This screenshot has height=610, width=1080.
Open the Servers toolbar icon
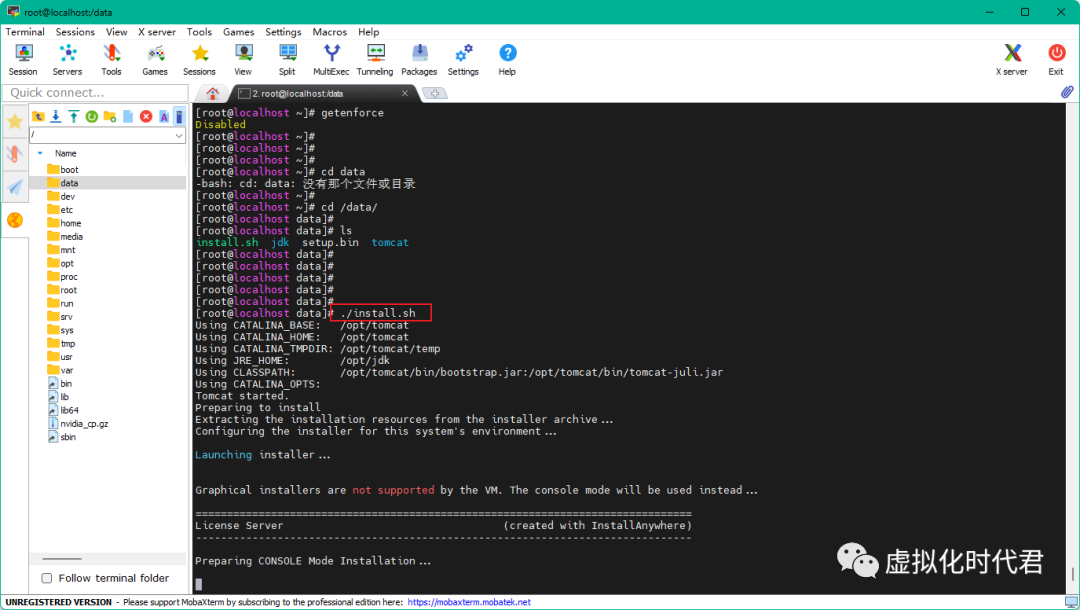(67, 59)
